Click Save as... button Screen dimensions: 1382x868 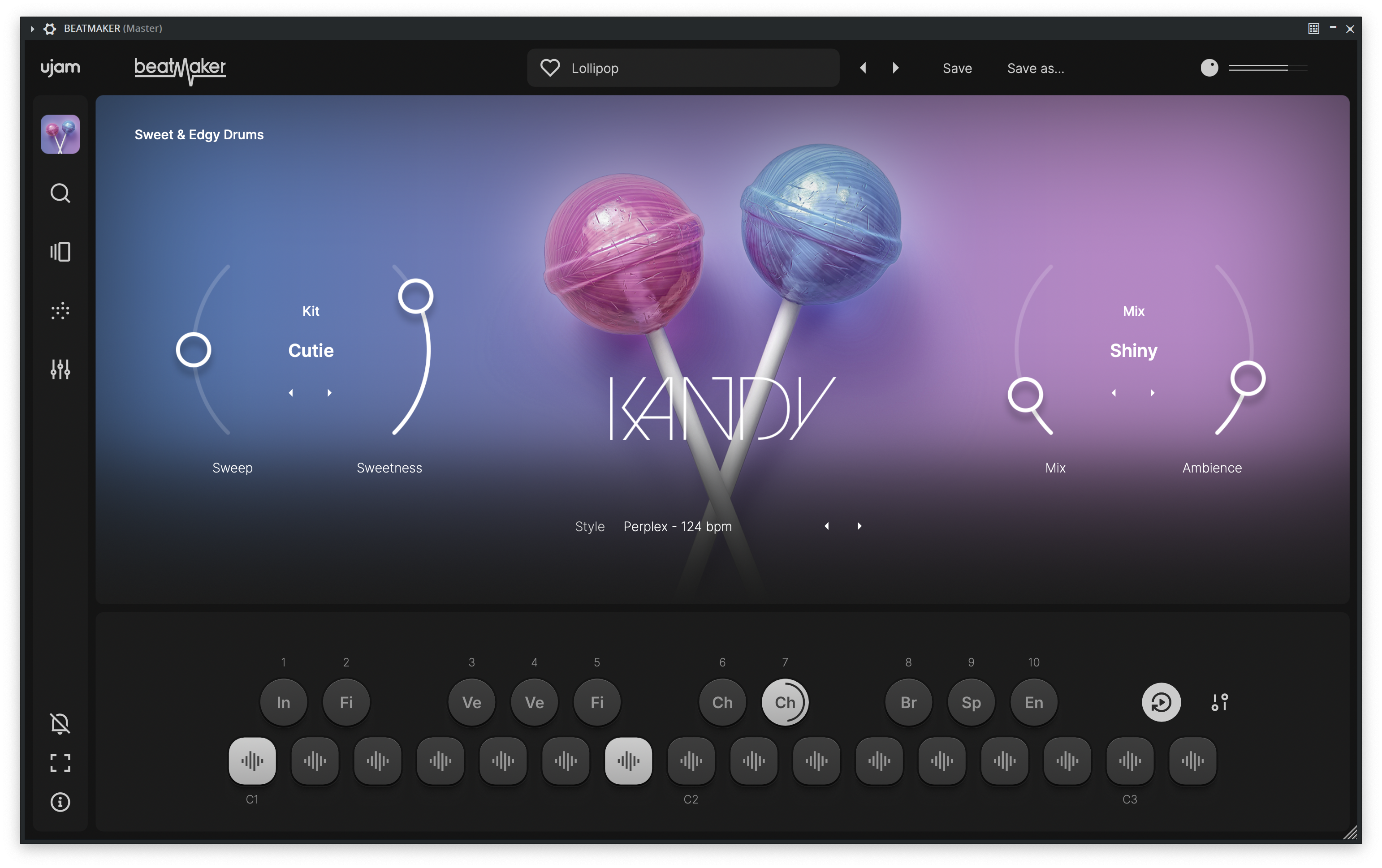coord(1035,68)
